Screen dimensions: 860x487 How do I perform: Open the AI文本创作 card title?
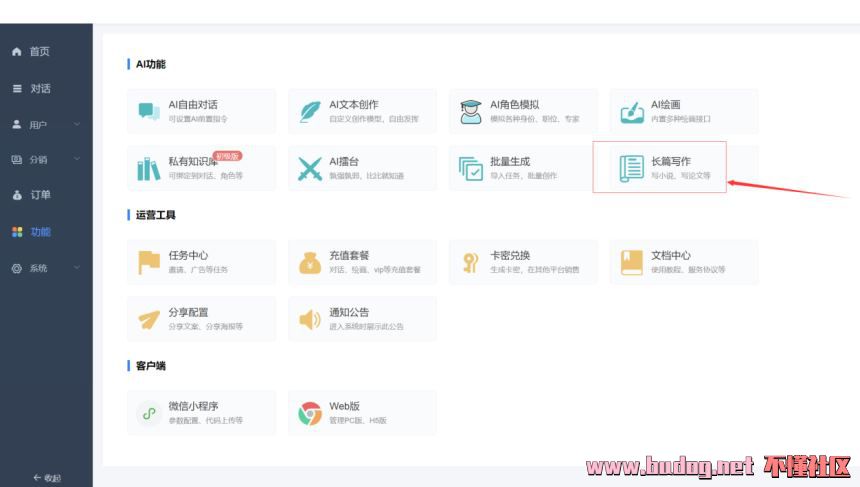click(354, 105)
